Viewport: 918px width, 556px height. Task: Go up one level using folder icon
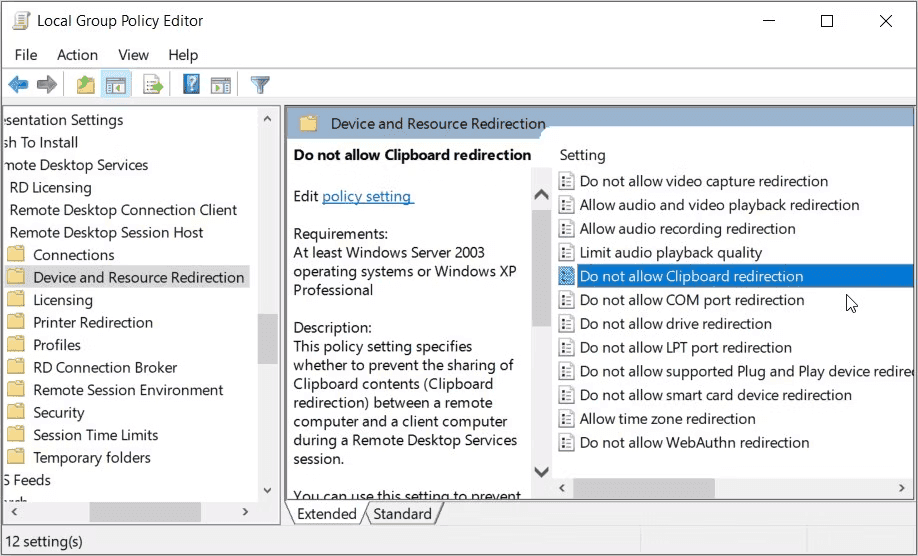coord(86,85)
